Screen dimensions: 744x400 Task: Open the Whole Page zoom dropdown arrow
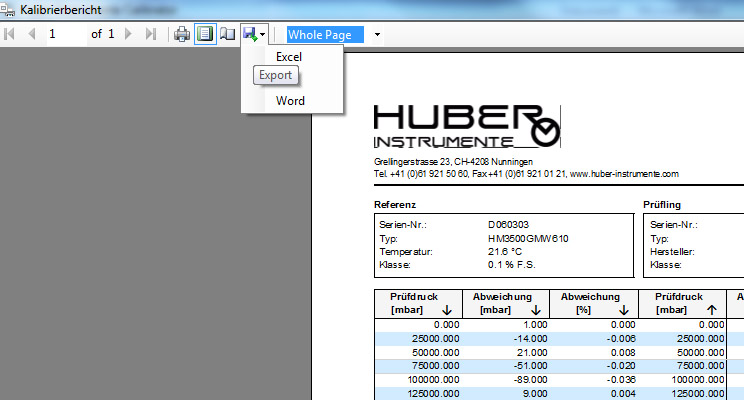click(x=377, y=34)
